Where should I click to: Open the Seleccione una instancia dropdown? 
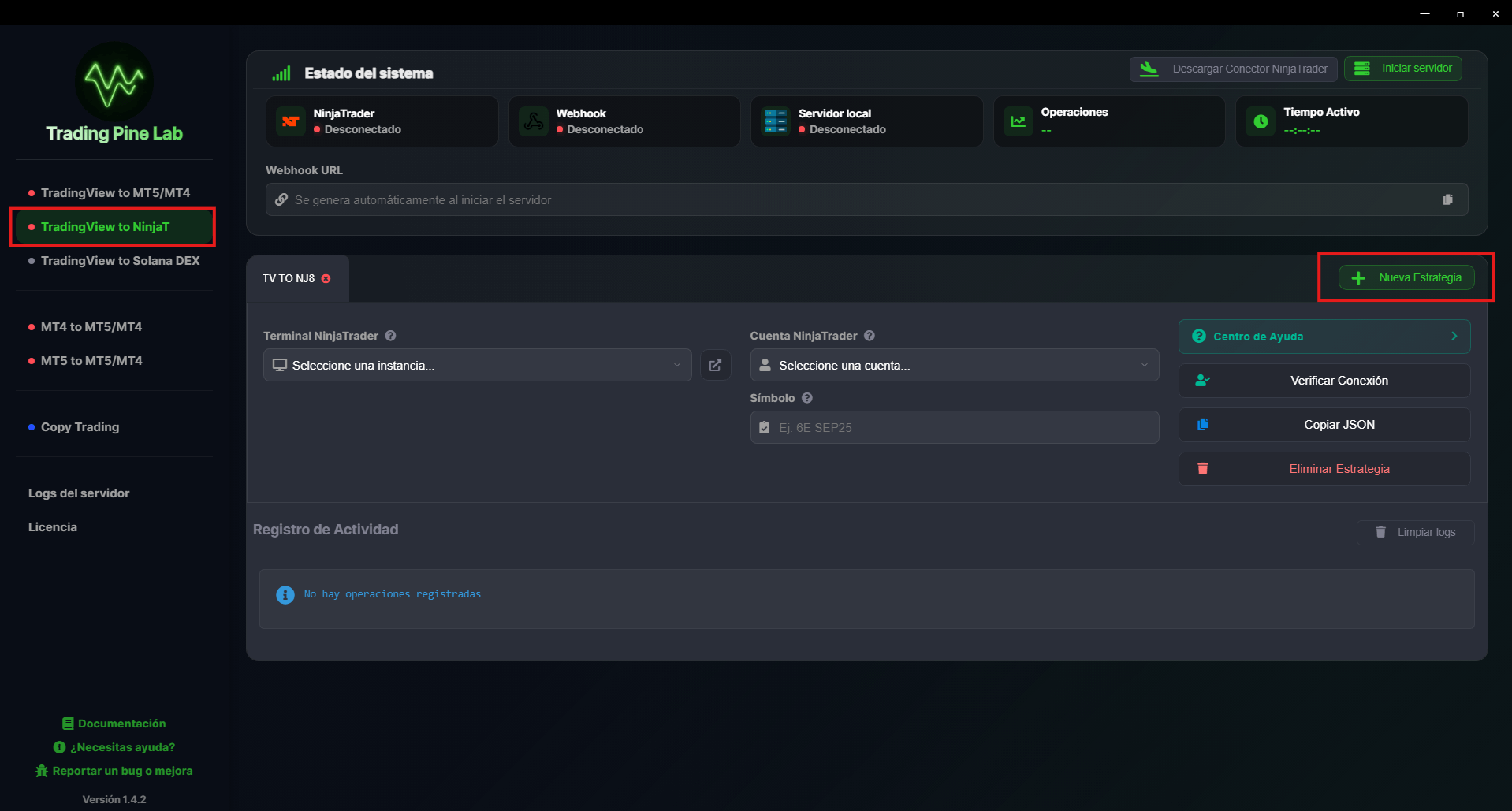(x=476, y=365)
